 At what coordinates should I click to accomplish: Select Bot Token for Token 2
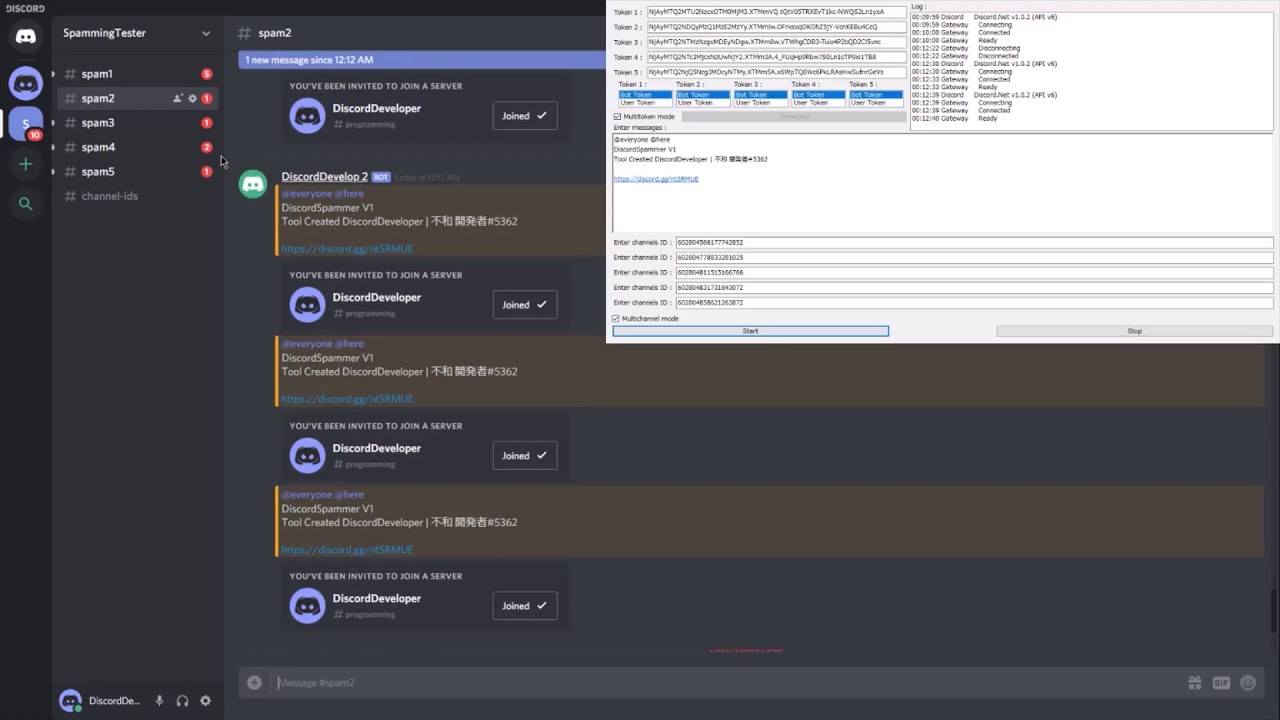point(703,95)
